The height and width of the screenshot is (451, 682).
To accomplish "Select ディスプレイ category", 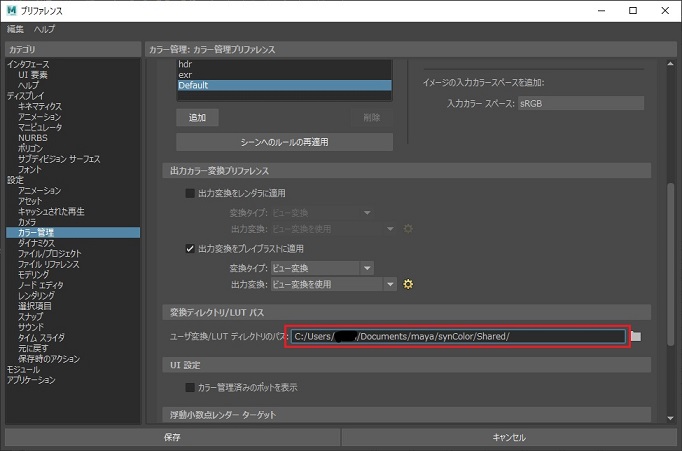I will 26,96.
